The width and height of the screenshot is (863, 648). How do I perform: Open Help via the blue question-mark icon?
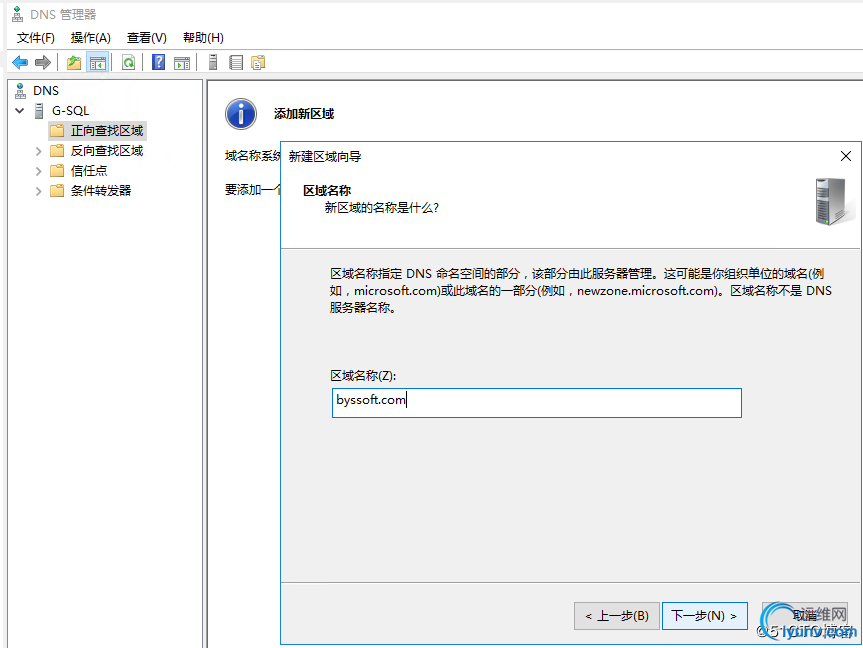tap(159, 62)
